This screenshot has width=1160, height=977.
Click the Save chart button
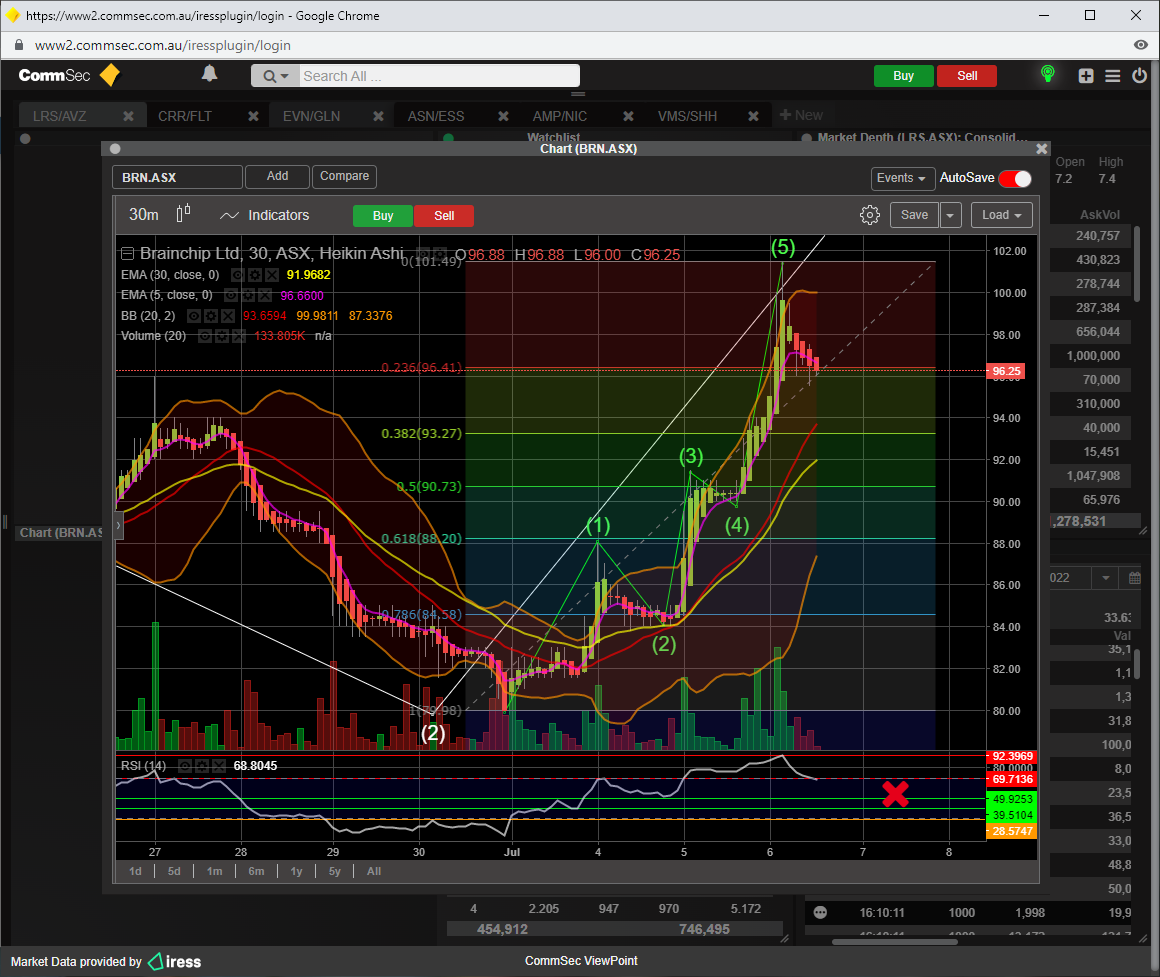tap(914, 215)
